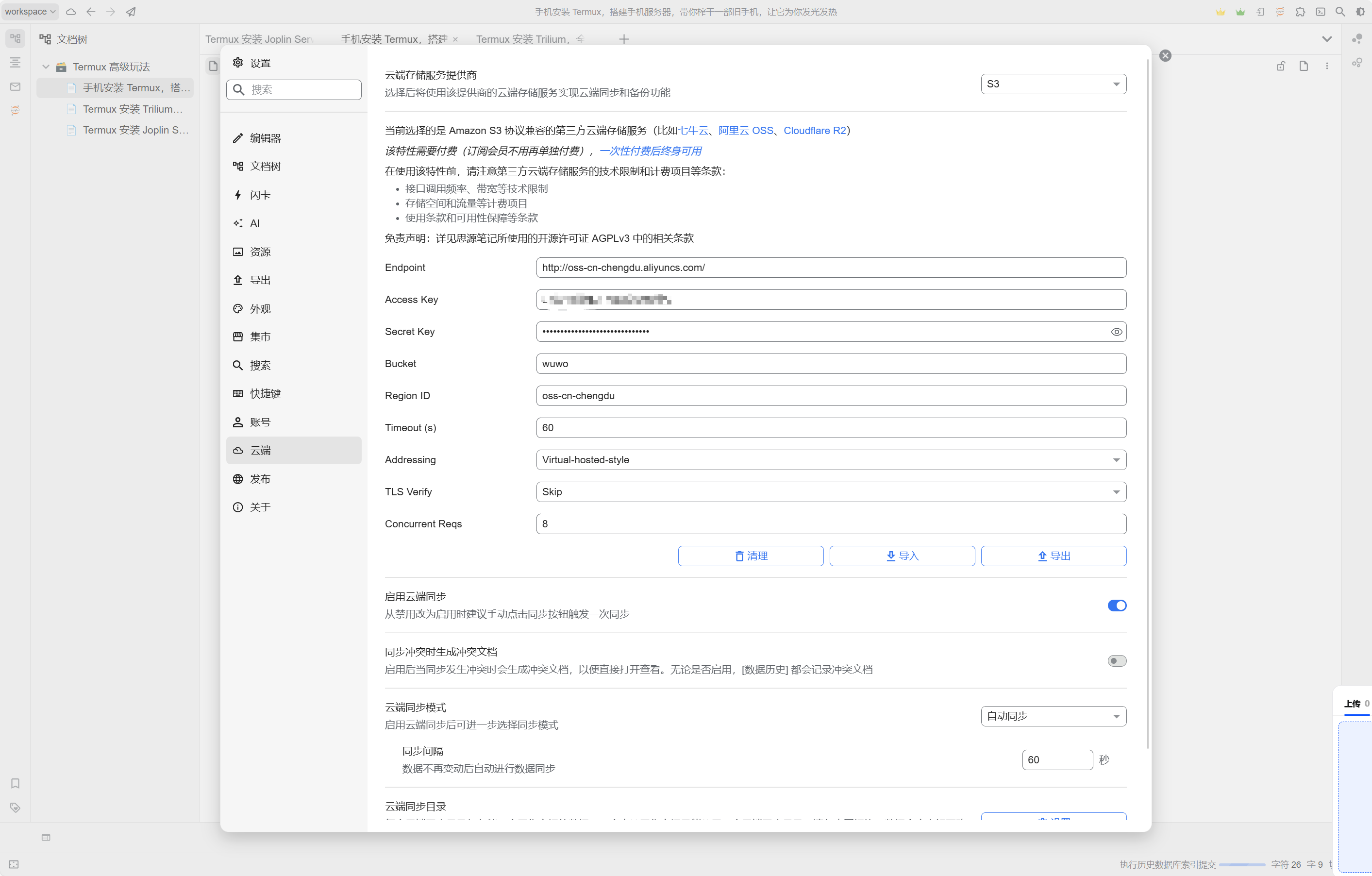This screenshot has height=876, width=1372.
Task: Open the Cloudflare R2 link
Action: [815, 130]
